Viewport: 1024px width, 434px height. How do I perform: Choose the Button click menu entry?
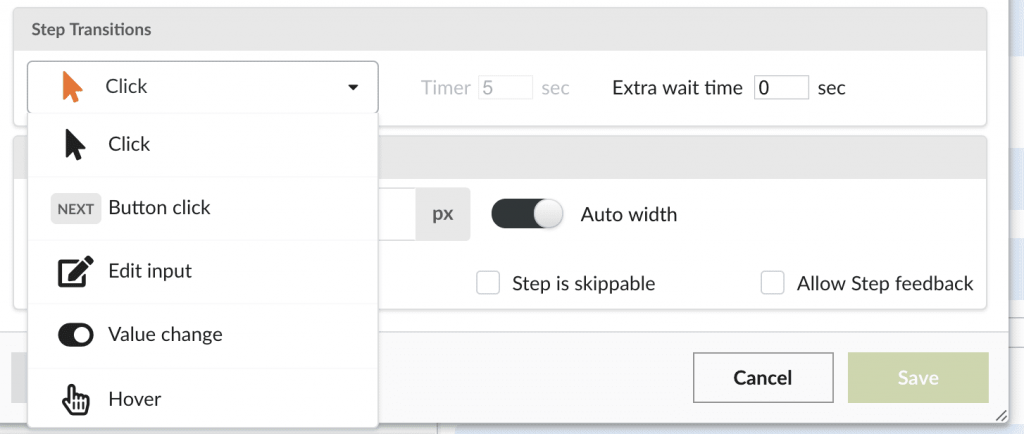pos(202,208)
